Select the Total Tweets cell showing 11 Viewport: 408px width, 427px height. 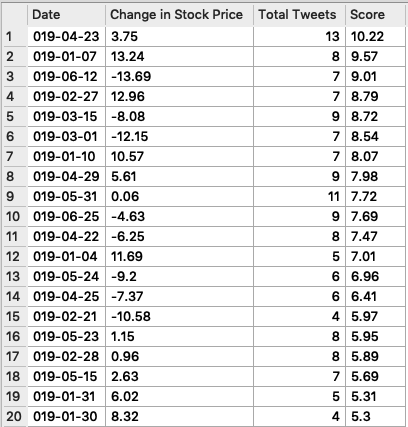pos(299,197)
